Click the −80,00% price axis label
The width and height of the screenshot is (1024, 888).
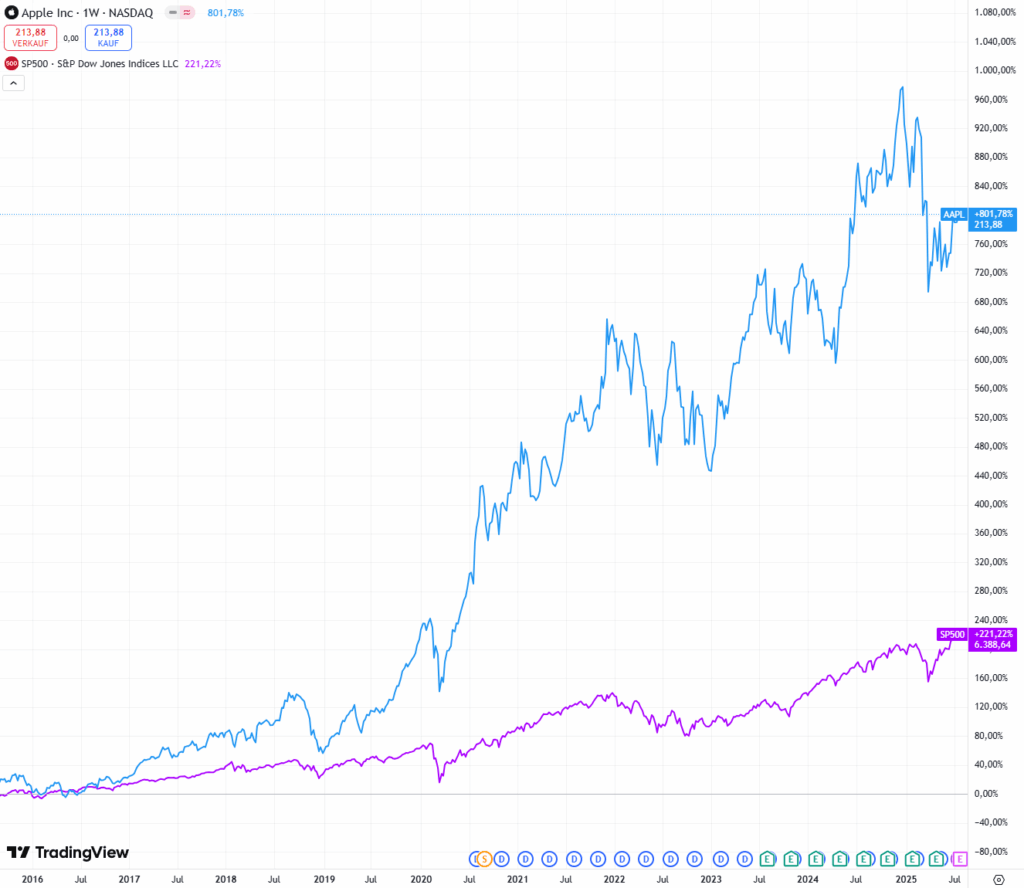(x=991, y=851)
